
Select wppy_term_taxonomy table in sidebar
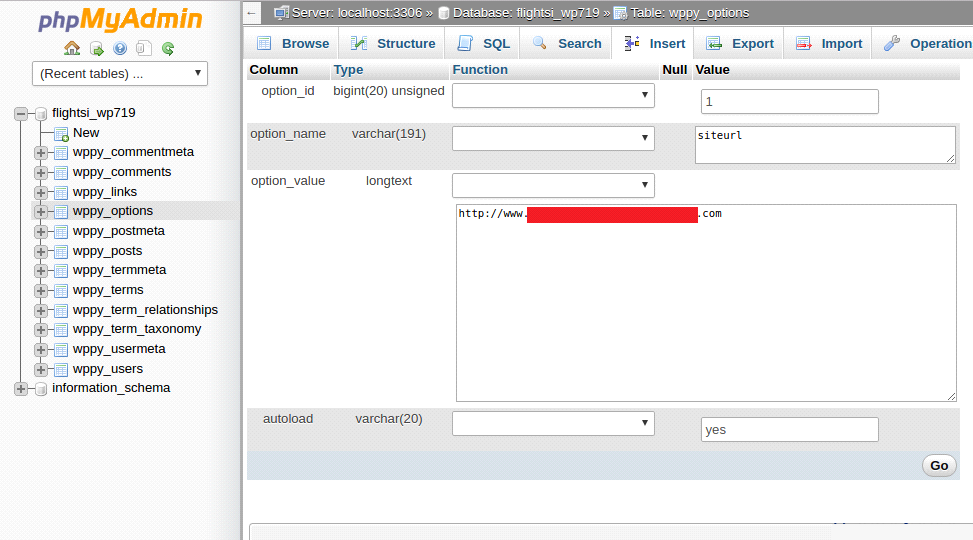[137, 329]
